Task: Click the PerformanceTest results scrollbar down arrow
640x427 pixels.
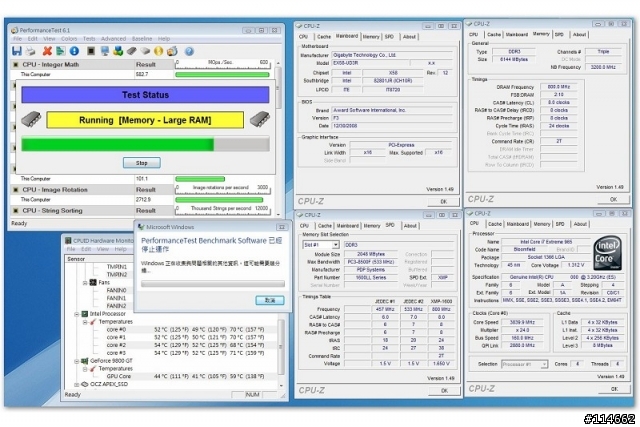Action: pyautogui.click(x=279, y=214)
